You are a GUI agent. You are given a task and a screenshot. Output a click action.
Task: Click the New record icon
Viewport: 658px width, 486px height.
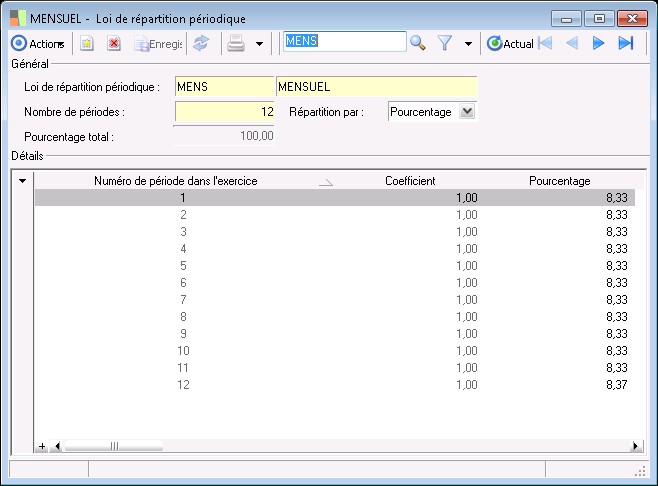(87, 43)
